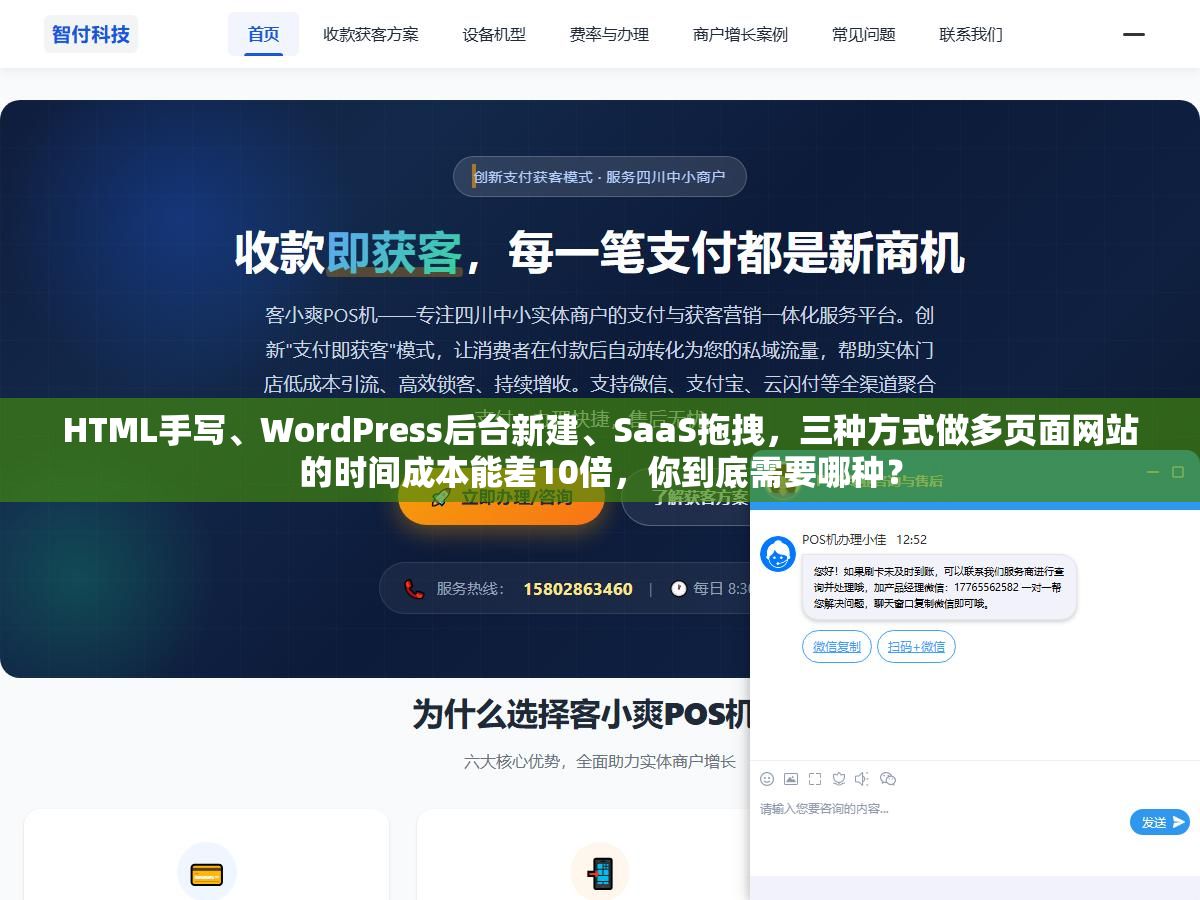Open 联系我们 menu item
1200x900 pixels.
[971, 34]
